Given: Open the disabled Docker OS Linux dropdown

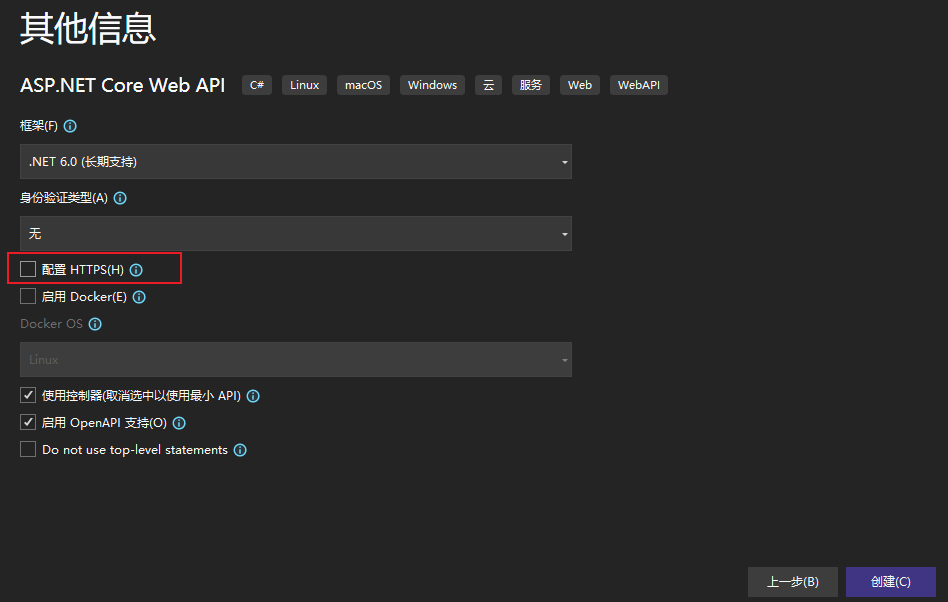Looking at the screenshot, I should (x=296, y=360).
